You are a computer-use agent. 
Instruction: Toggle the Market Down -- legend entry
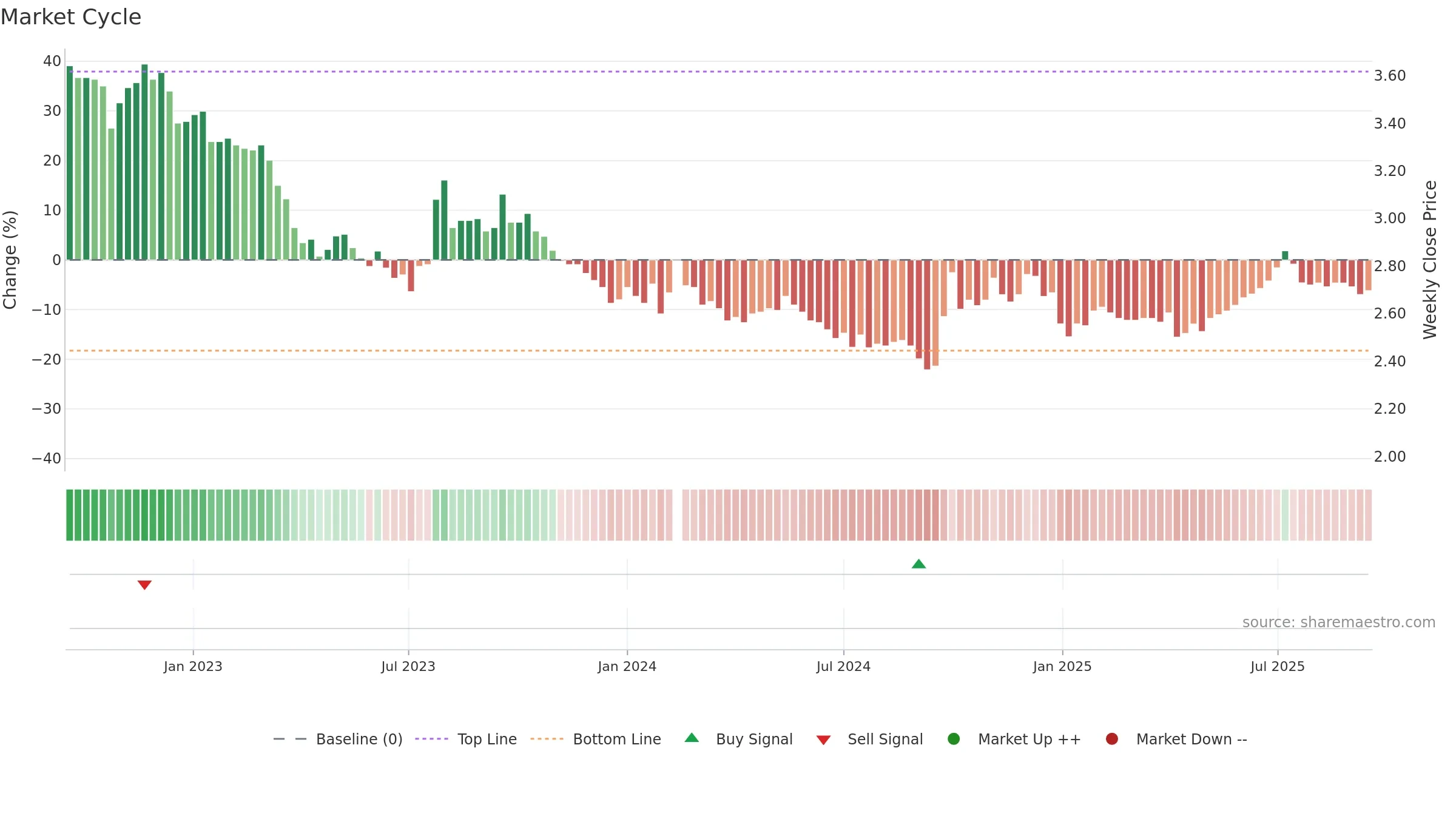pos(1176,739)
